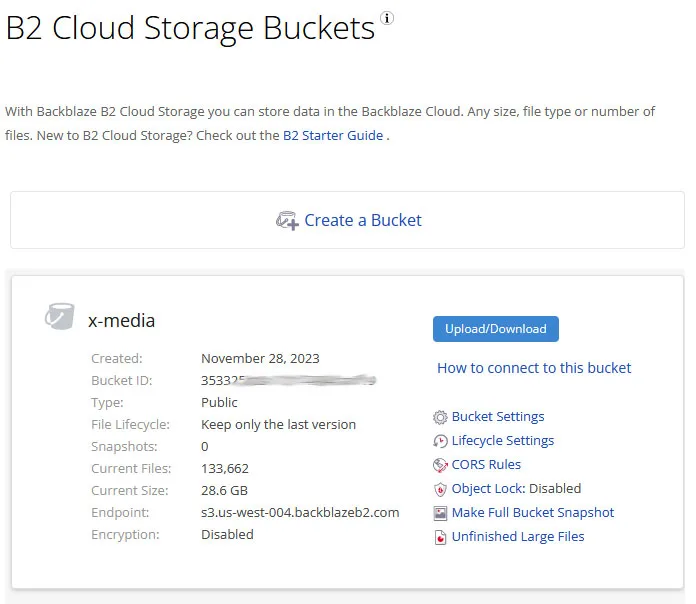This screenshot has height=604, width=696.
Task: Click the Create a Bucket link
Action: (x=363, y=220)
